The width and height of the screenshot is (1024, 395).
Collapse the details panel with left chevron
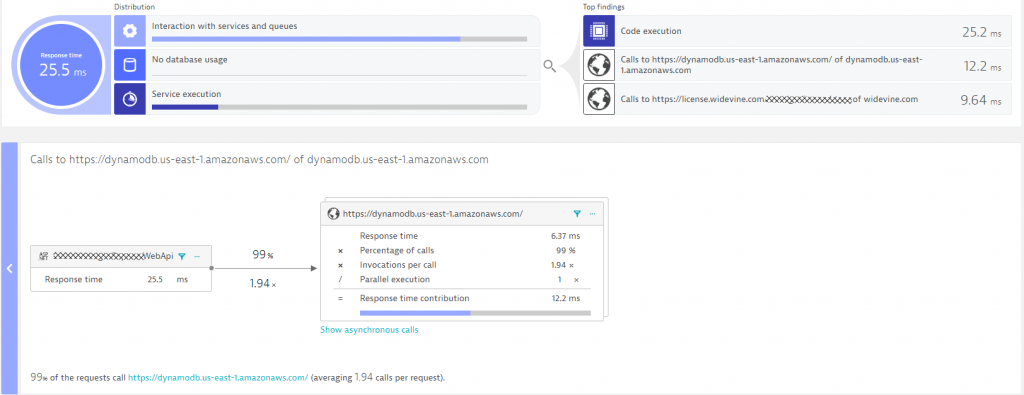[10, 268]
